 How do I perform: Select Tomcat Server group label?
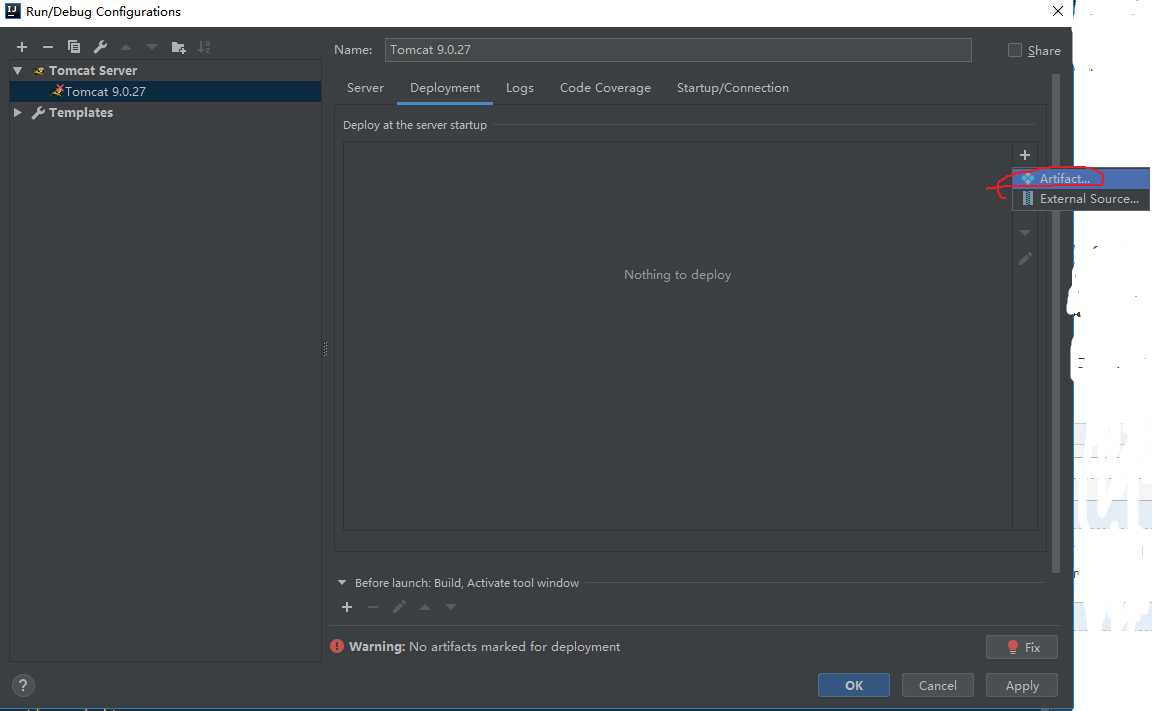pos(93,71)
